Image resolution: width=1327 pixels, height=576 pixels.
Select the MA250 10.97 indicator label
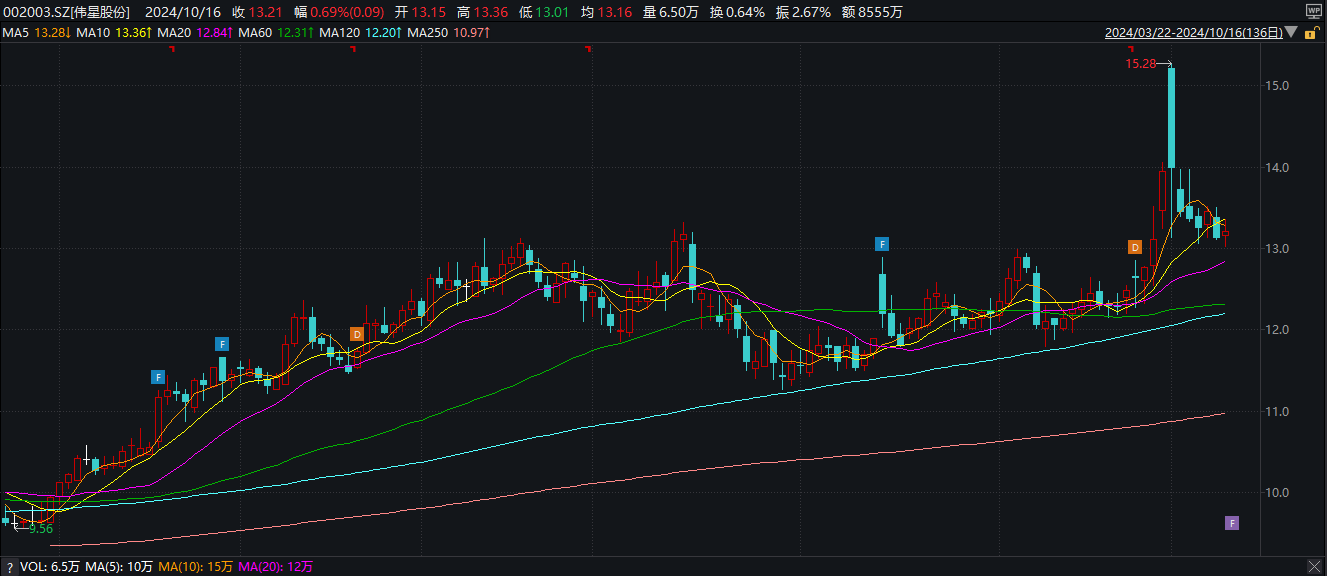[x=449, y=33]
